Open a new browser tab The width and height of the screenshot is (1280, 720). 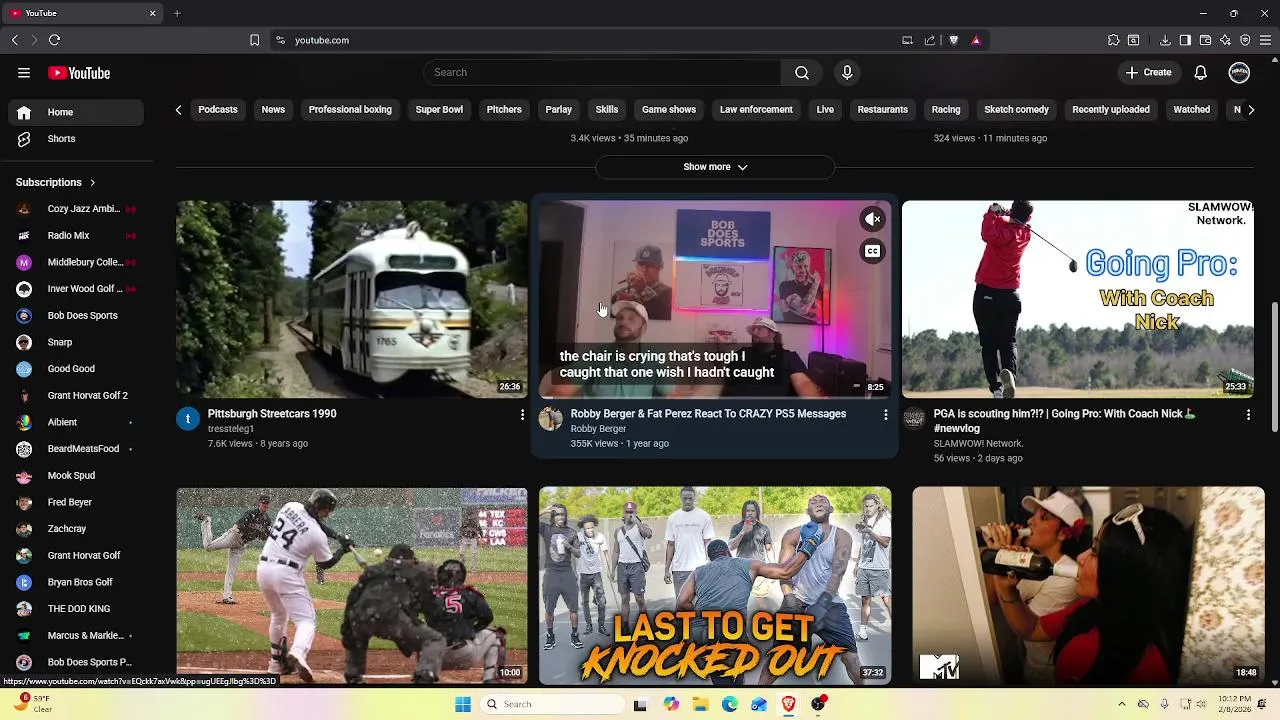pyautogui.click(x=177, y=13)
